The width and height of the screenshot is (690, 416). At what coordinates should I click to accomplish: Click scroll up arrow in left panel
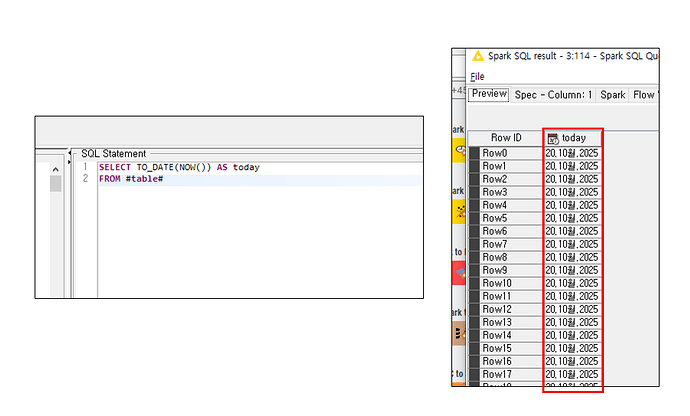pos(56,168)
